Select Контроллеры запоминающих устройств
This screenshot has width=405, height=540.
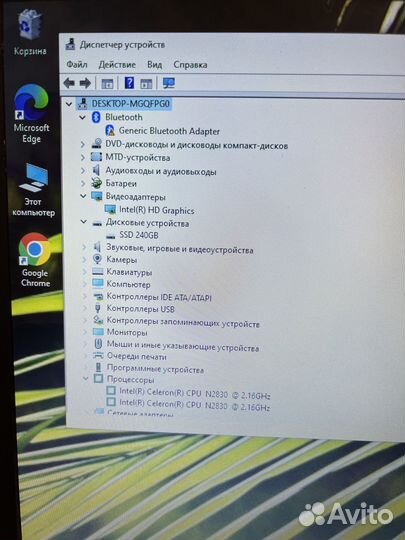(183, 322)
